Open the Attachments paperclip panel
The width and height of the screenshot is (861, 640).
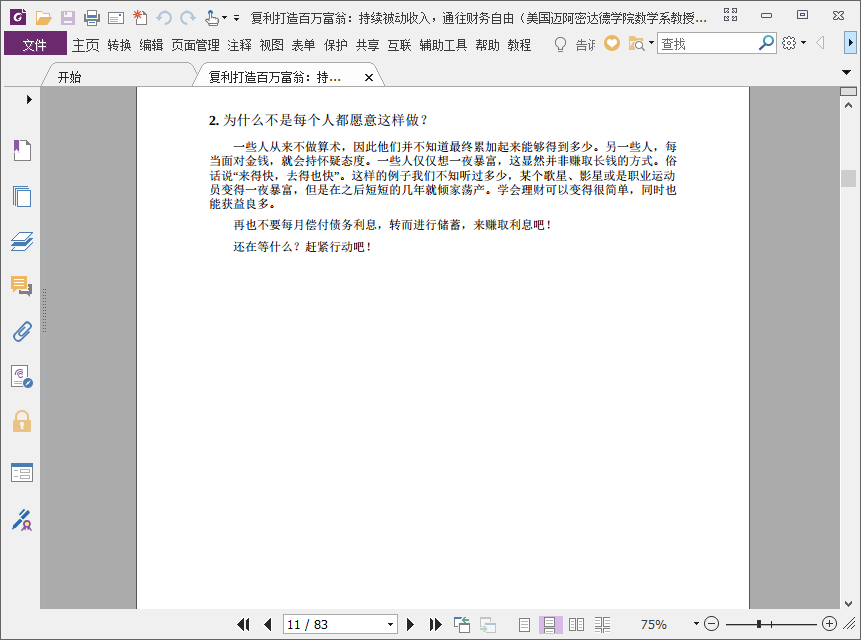tap(22, 332)
